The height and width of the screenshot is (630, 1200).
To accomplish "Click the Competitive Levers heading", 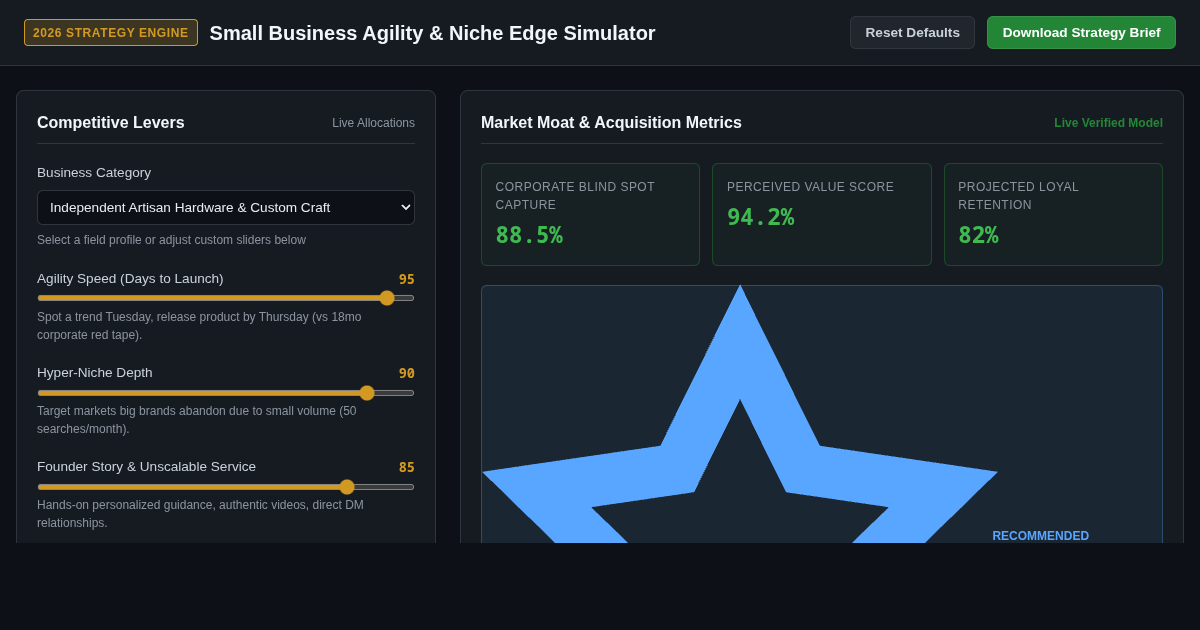I will 111,123.
